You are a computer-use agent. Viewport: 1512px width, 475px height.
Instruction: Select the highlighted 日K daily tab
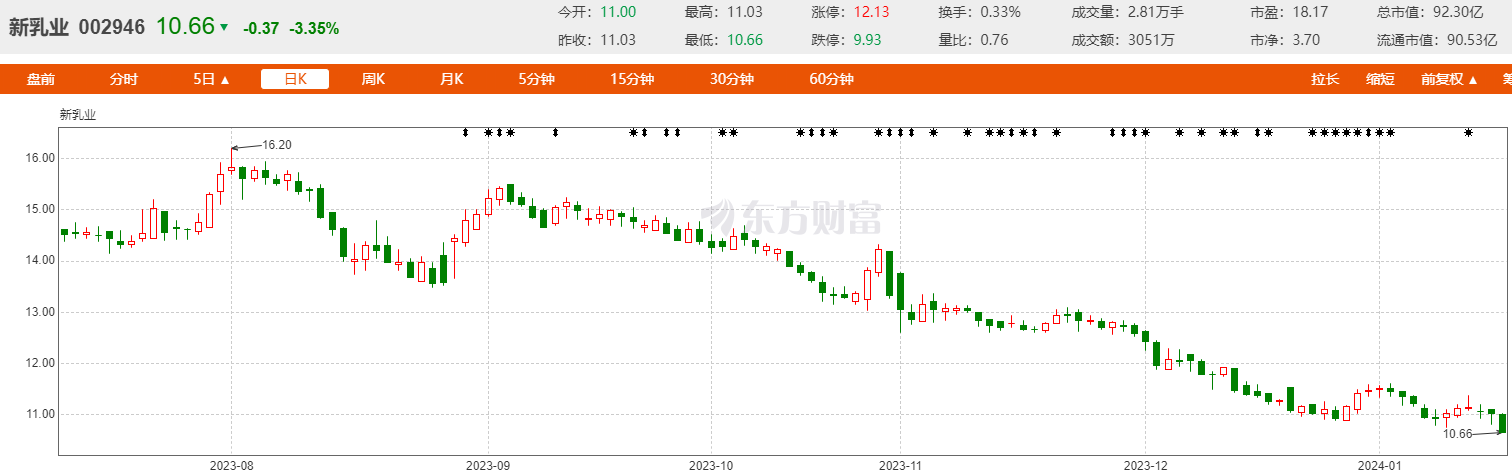pos(295,80)
